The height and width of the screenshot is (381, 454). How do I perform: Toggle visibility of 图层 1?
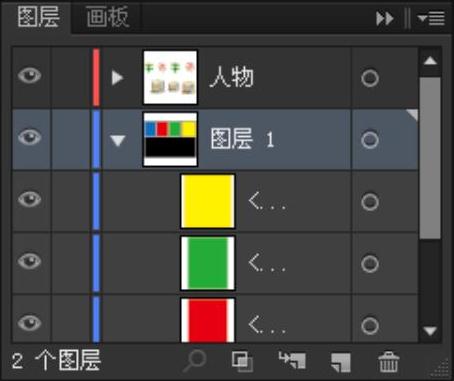tap(30, 137)
